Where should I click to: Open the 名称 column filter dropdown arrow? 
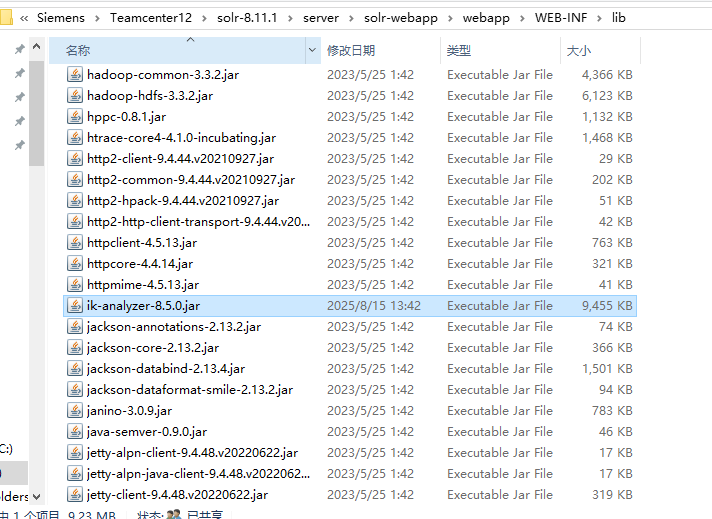click(x=312, y=50)
